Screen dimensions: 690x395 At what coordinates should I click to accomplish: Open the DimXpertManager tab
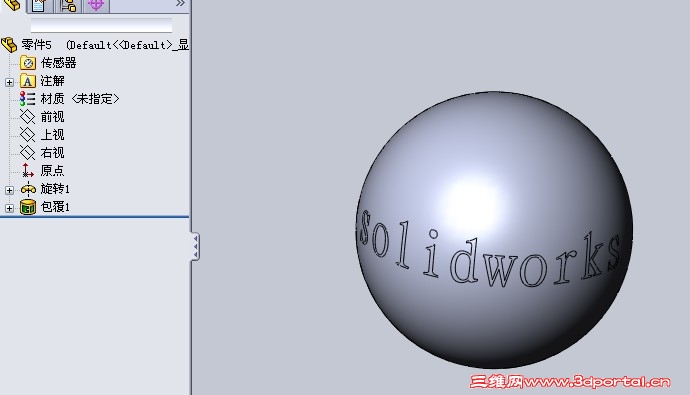pyautogui.click(x=95, y=5)
